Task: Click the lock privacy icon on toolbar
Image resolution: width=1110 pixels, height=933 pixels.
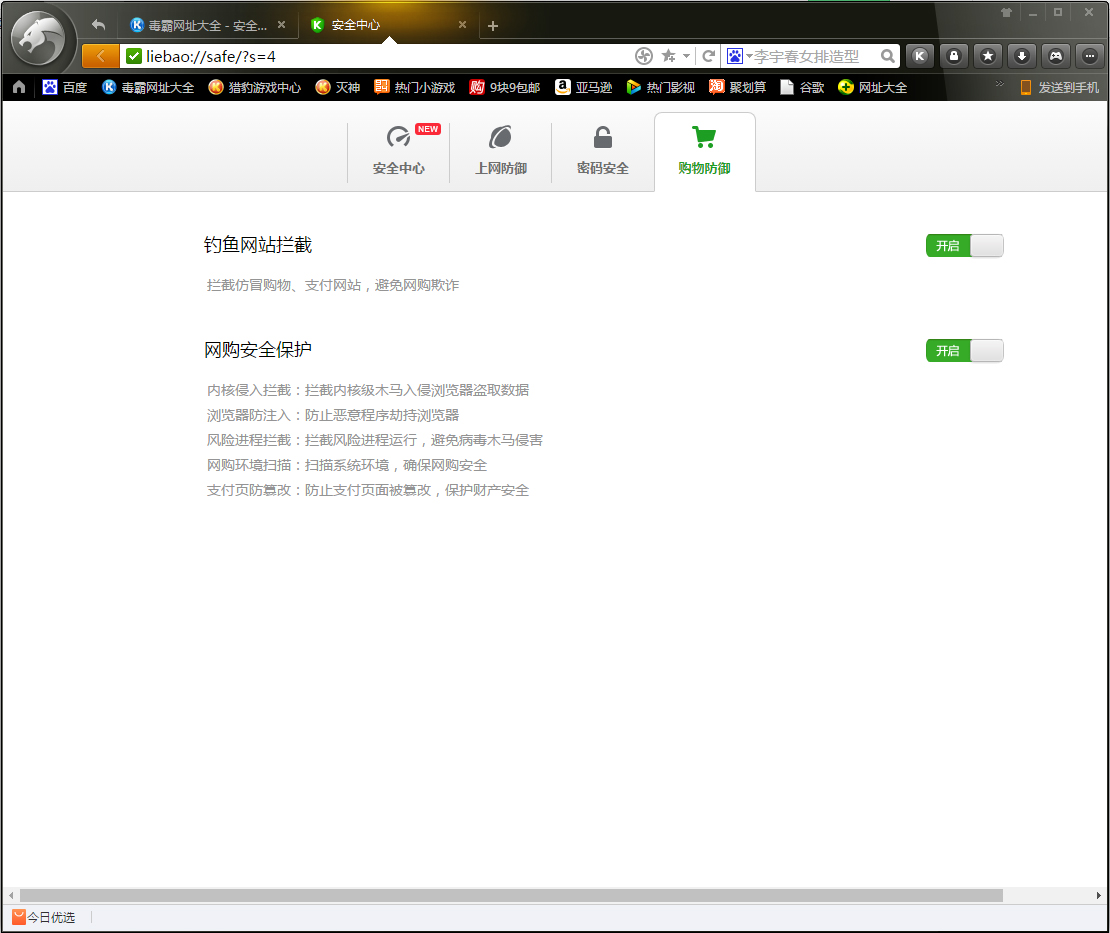Action: [953, 56]
